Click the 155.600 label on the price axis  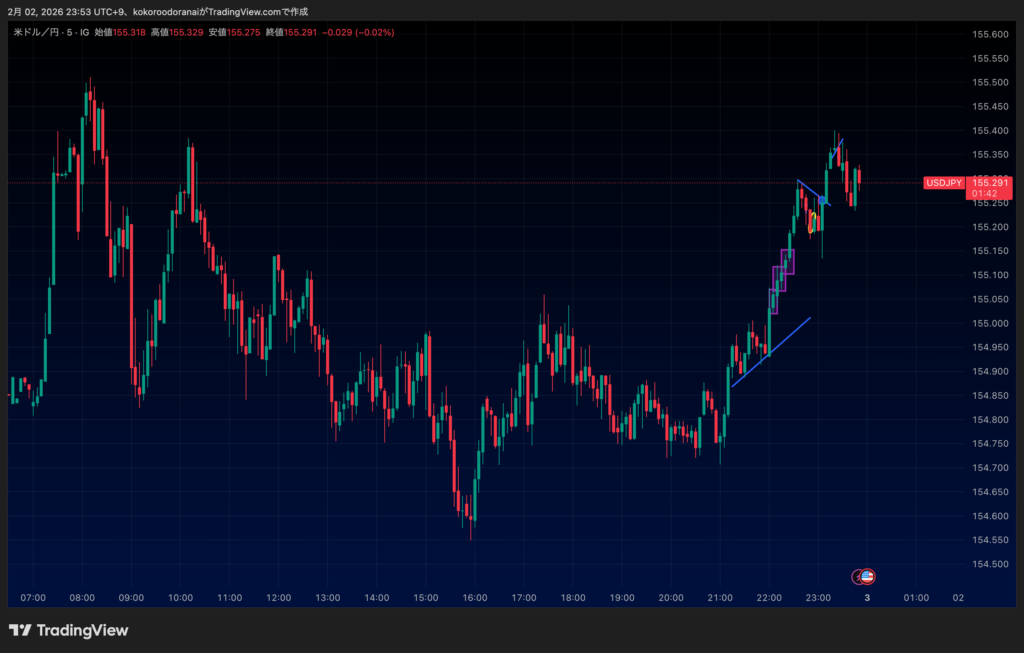click(989, 34)
